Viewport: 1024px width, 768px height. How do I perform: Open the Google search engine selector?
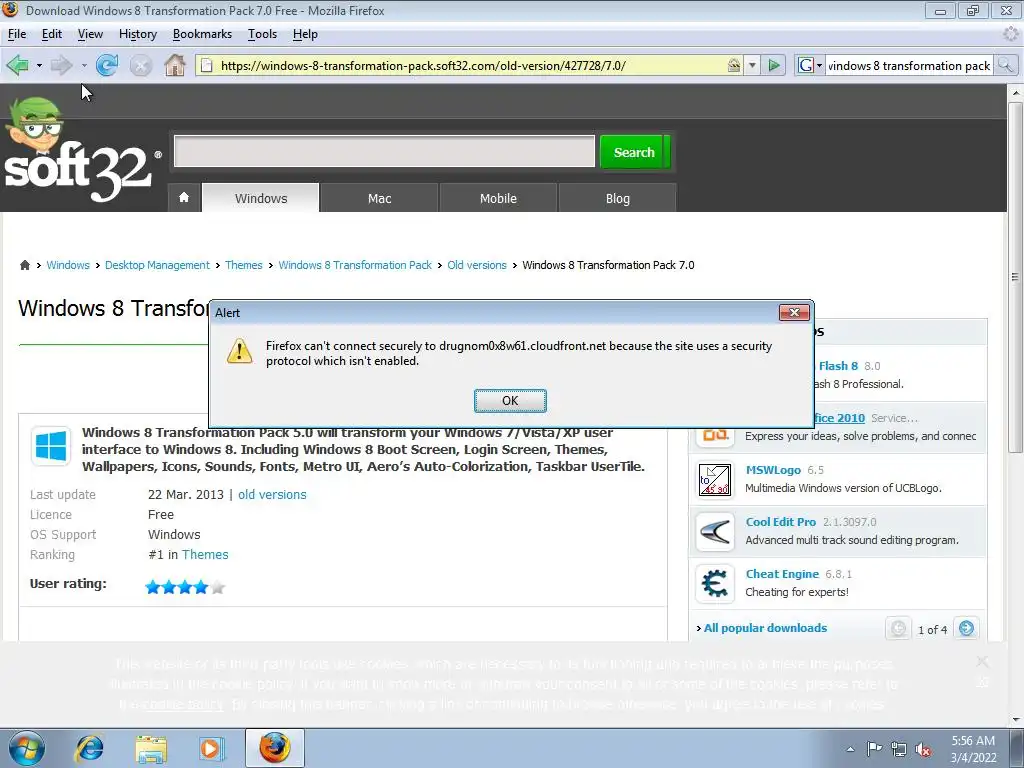click(810, 65)
